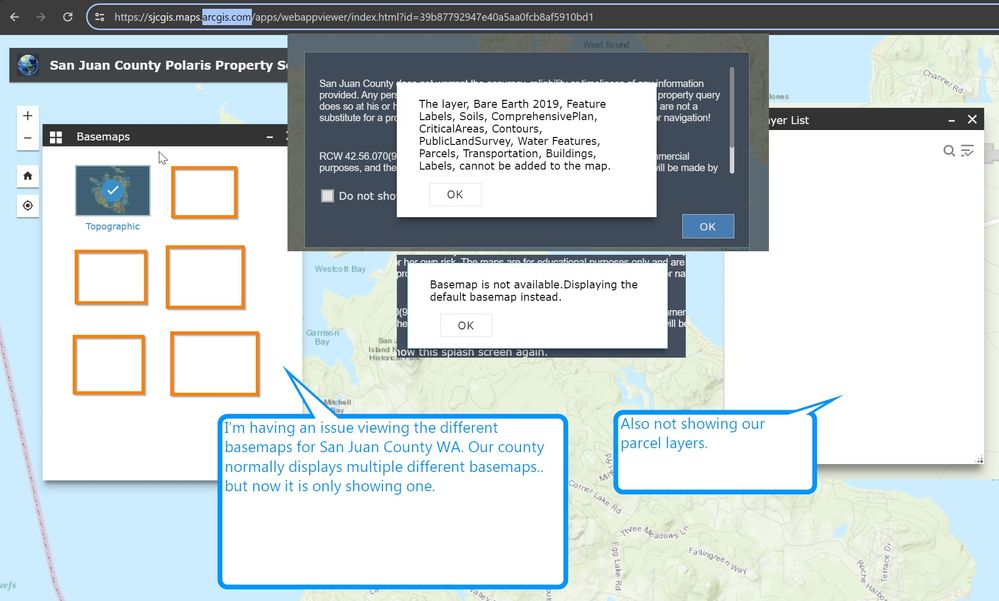Dismiss the Basemap not available message
Viewport: 999px width, 601px height.
(466, 325)
